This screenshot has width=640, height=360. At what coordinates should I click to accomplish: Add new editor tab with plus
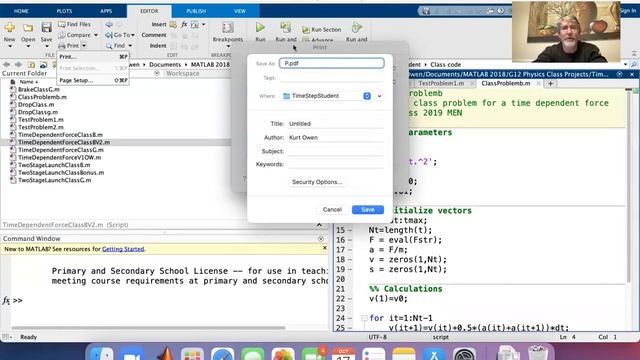(x=551, y=83)
